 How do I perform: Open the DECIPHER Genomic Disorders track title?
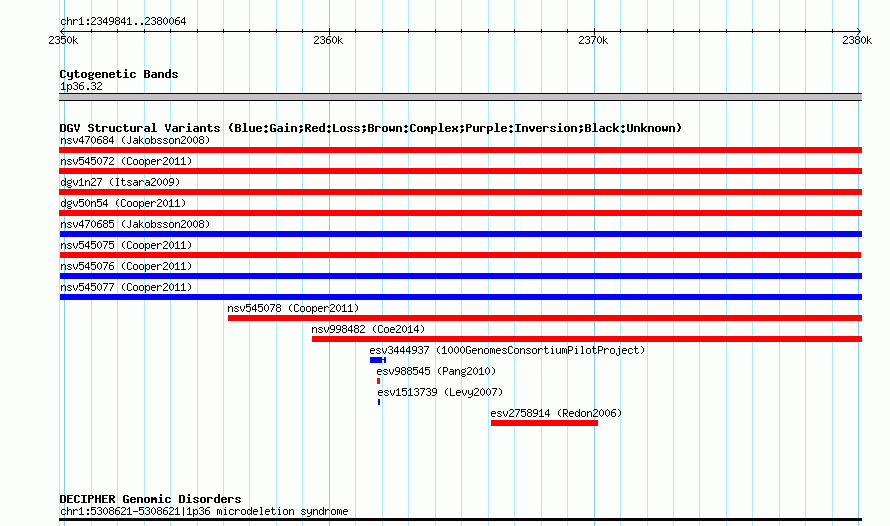coord(150,499)
